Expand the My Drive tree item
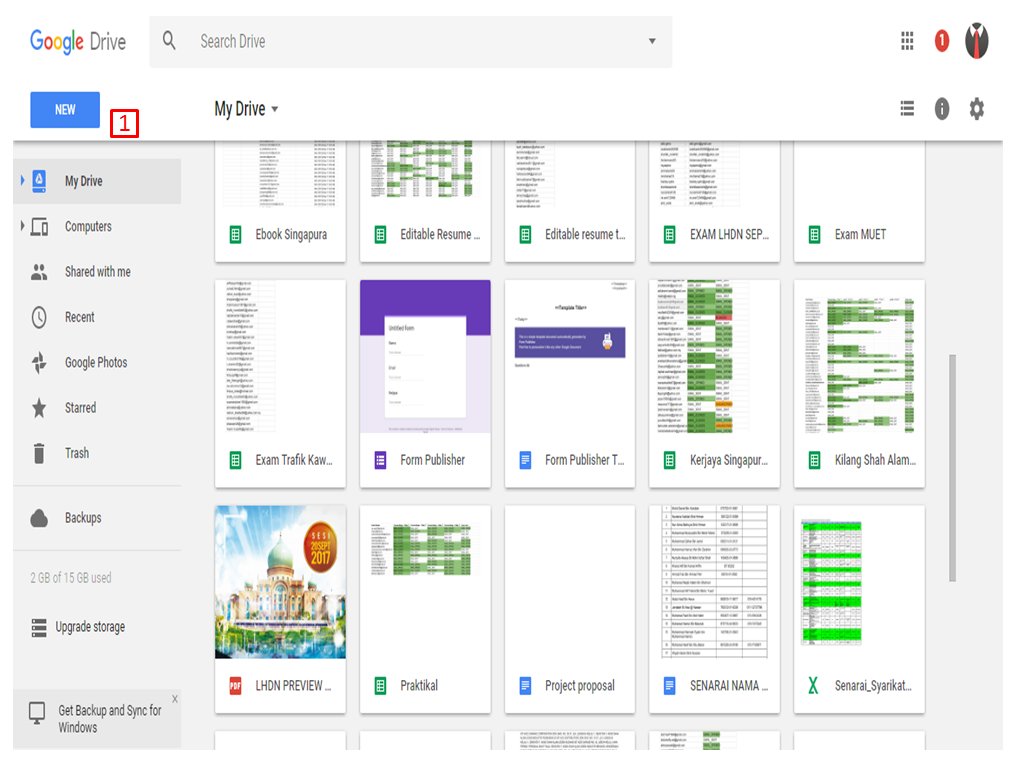 pyautogui.click(x=19, y=180)
